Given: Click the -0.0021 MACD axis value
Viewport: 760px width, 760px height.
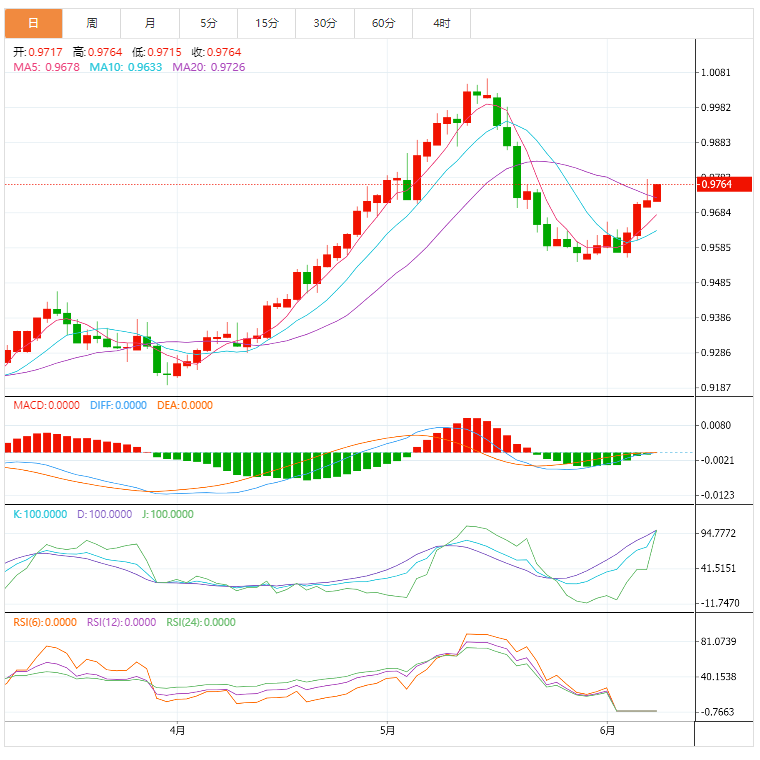Looking at the screenshot, I should pos(717,460).
